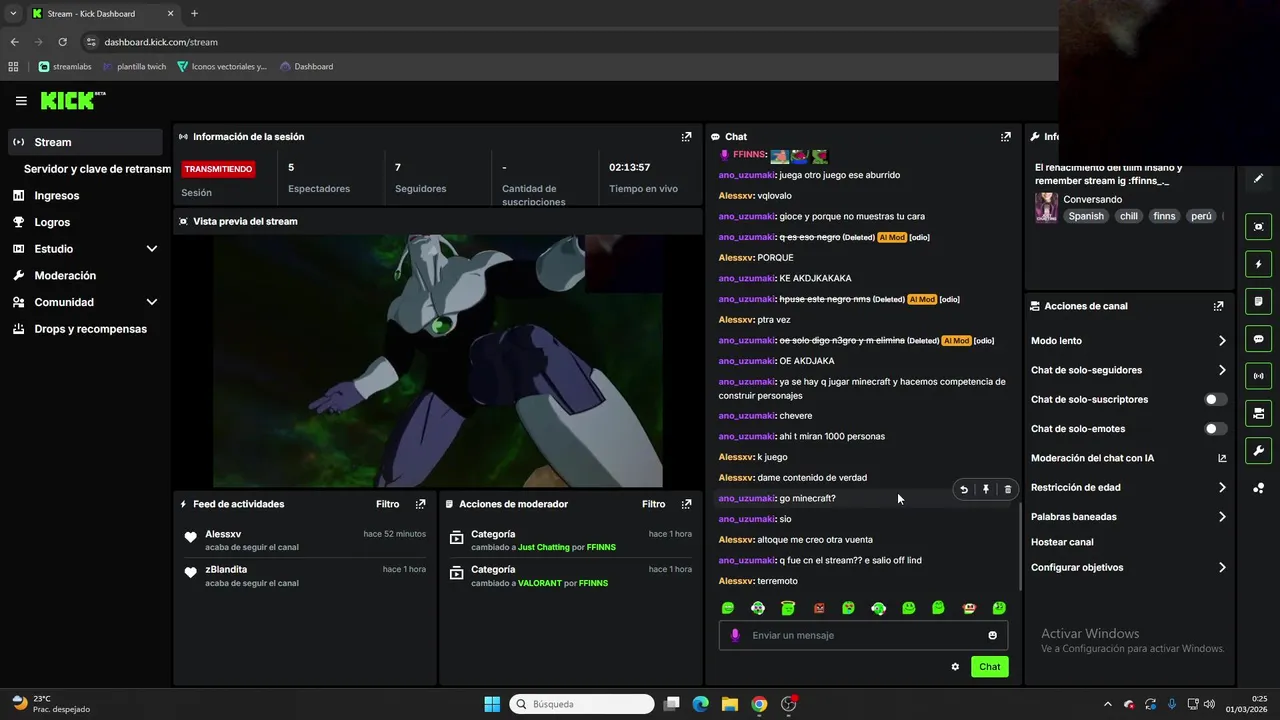Undo action on the 'go minecraft?' message

pos(964,490)
